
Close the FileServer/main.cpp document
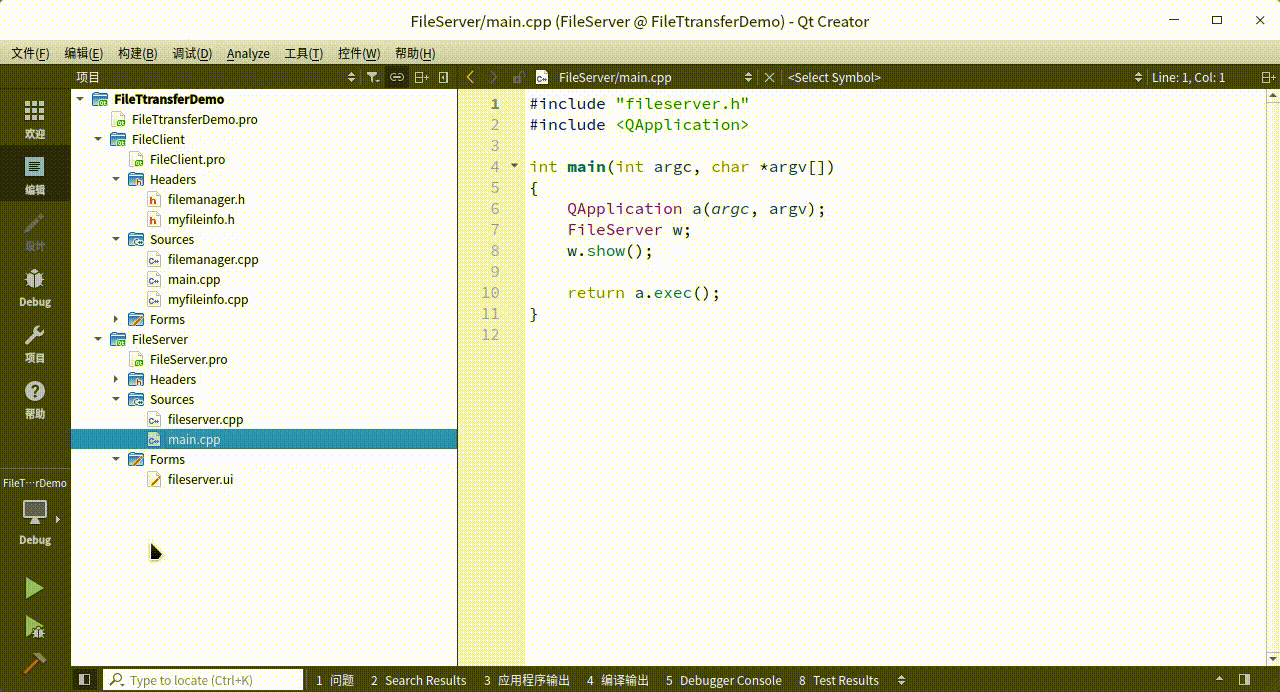pyautogui.click(x=769, y=77)
